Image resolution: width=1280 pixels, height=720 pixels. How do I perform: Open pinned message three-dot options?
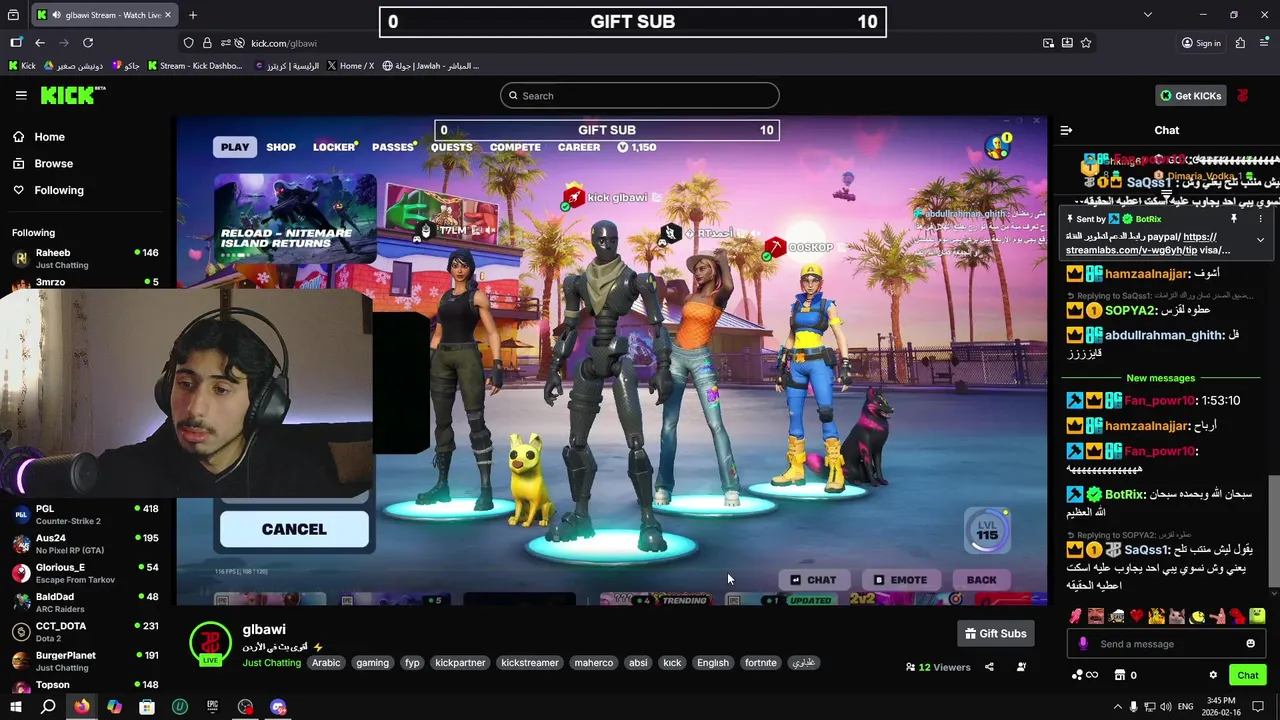coord(1260,218)
